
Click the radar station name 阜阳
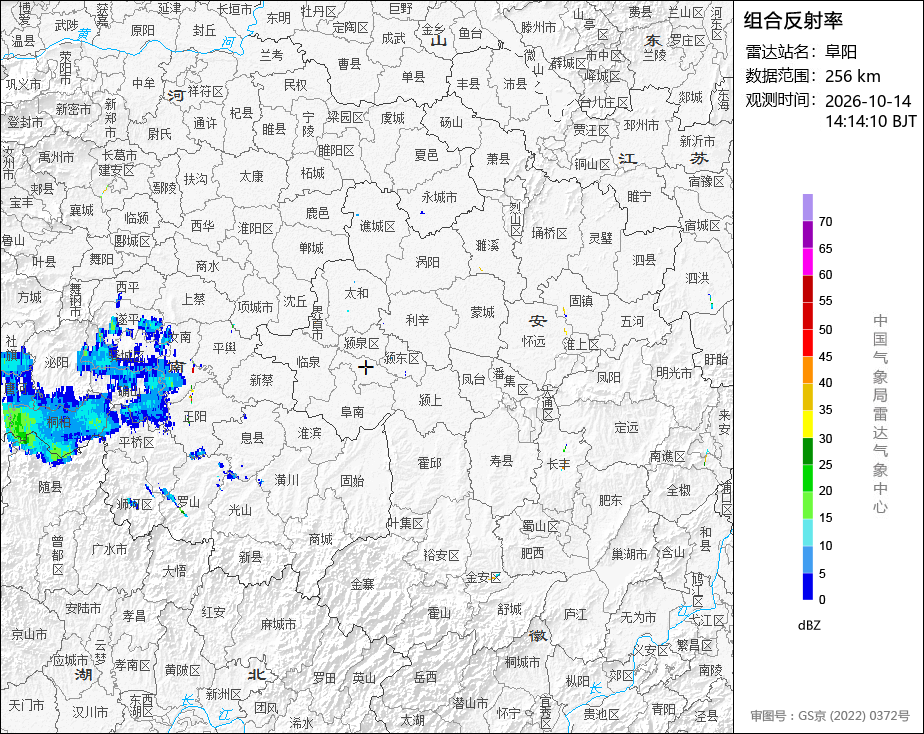(841, 52)
